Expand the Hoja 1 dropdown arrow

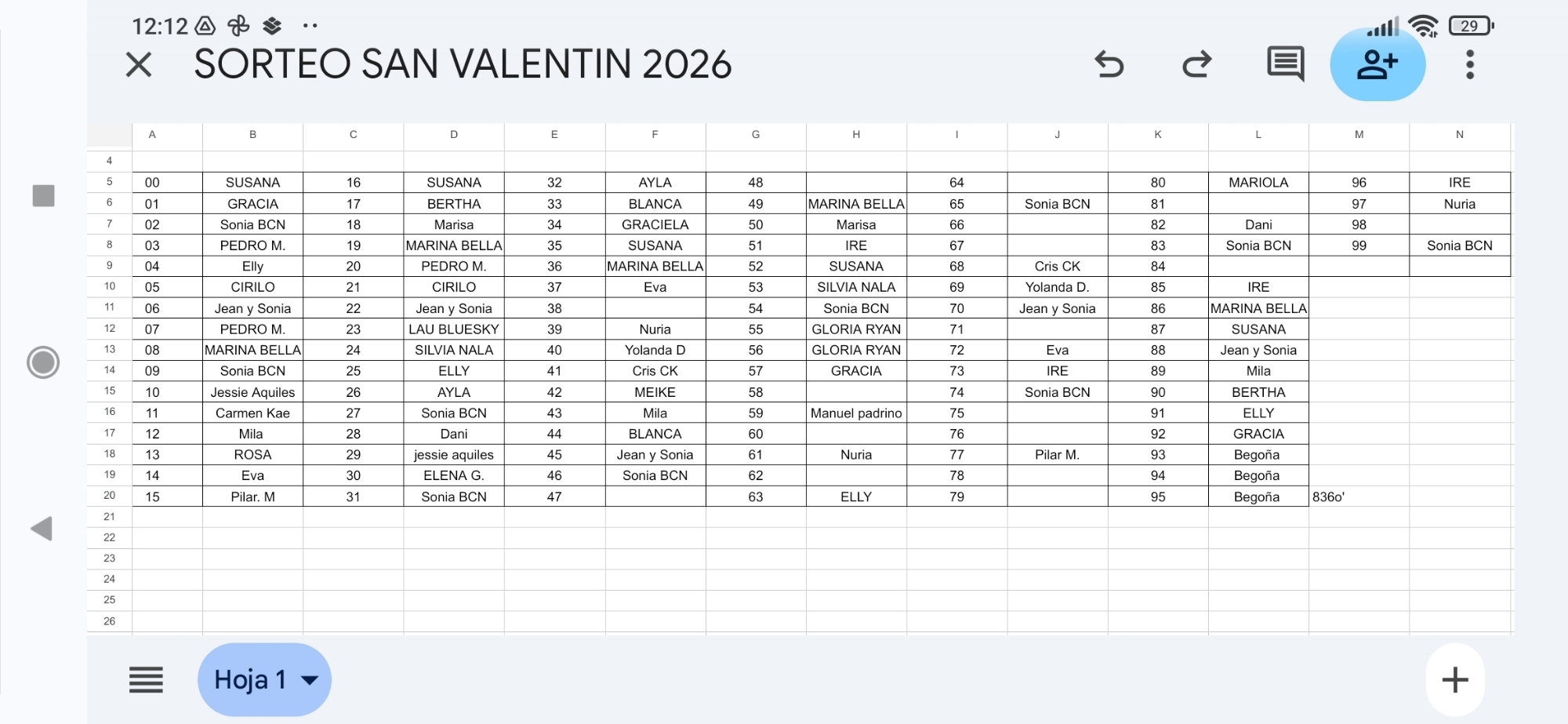(x=310, y=680)
